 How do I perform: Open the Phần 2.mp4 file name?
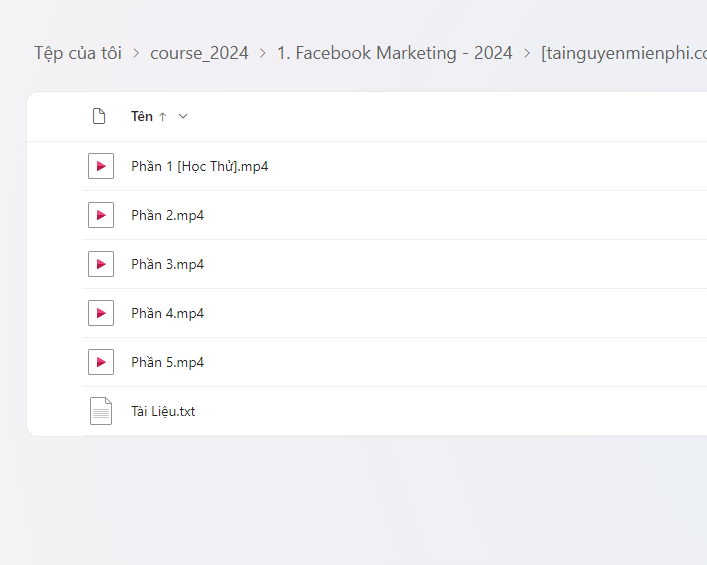pos(167,215)
